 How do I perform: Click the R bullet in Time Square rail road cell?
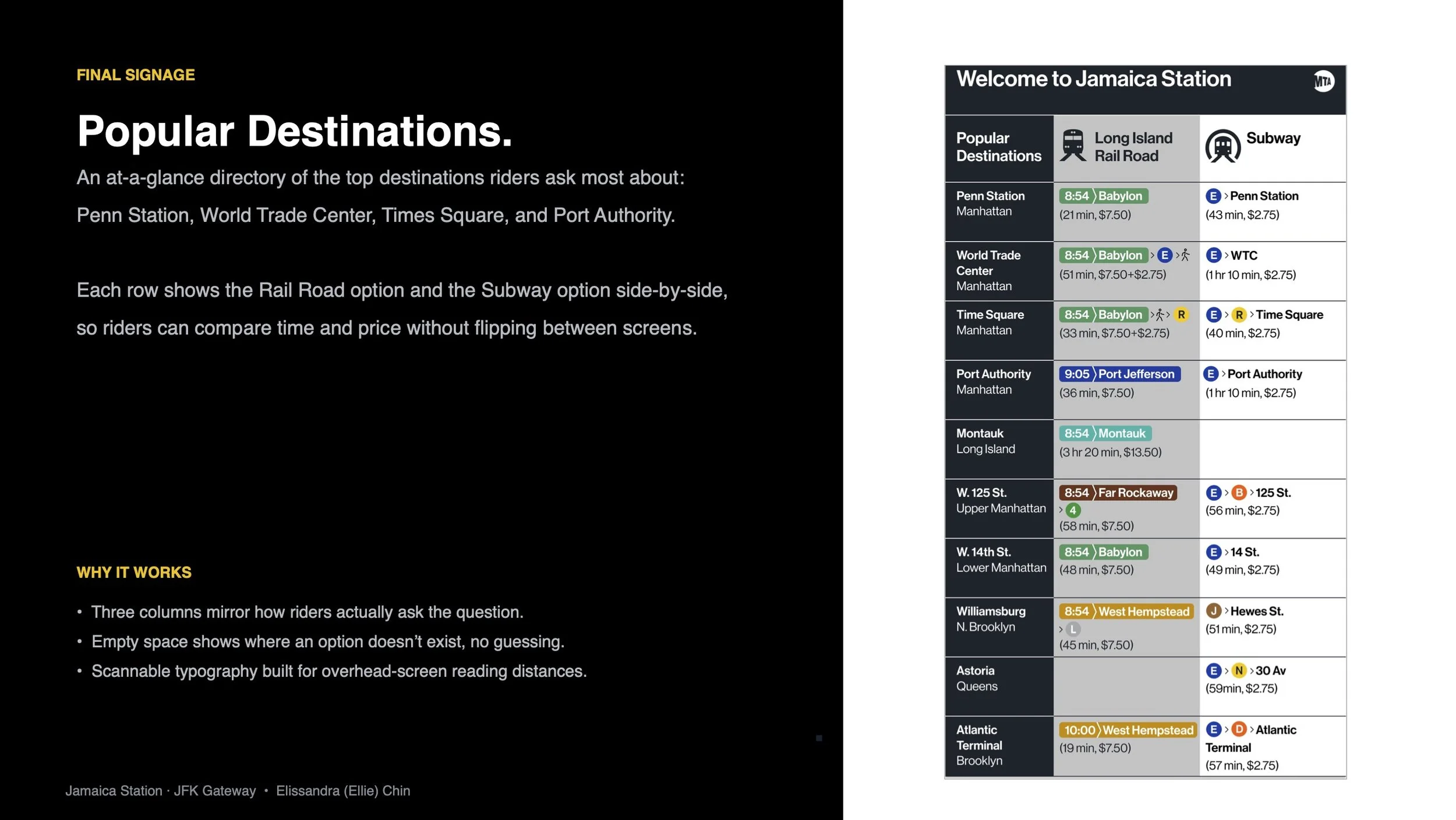pyautogui.click(x=1181, y=315)
